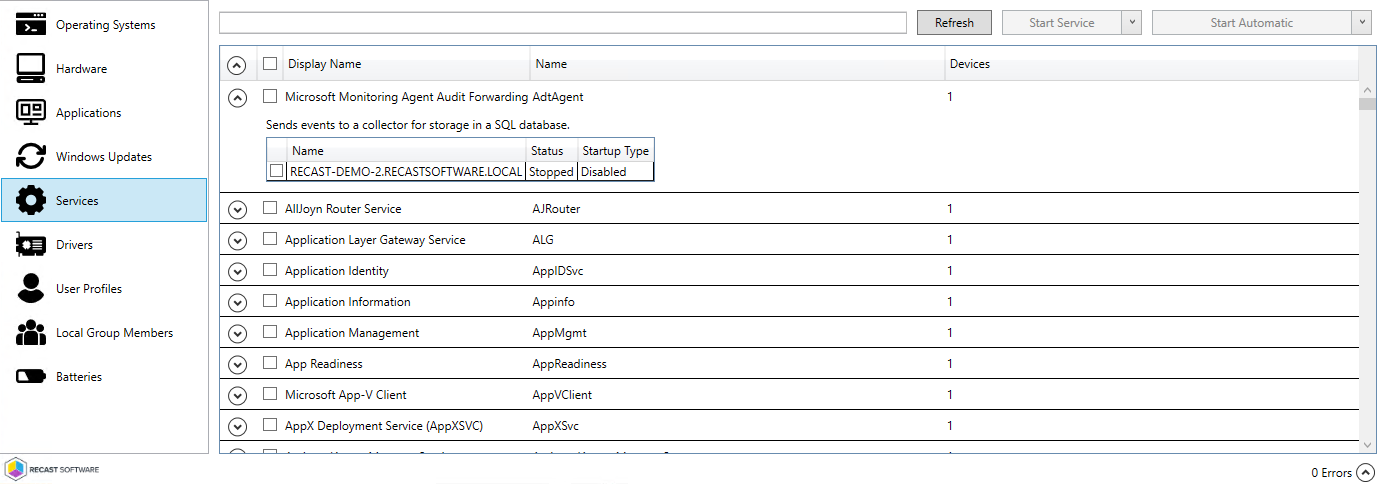Click scrollbar down arrow of services list

pyautogui.click(x=1367, y=444)
